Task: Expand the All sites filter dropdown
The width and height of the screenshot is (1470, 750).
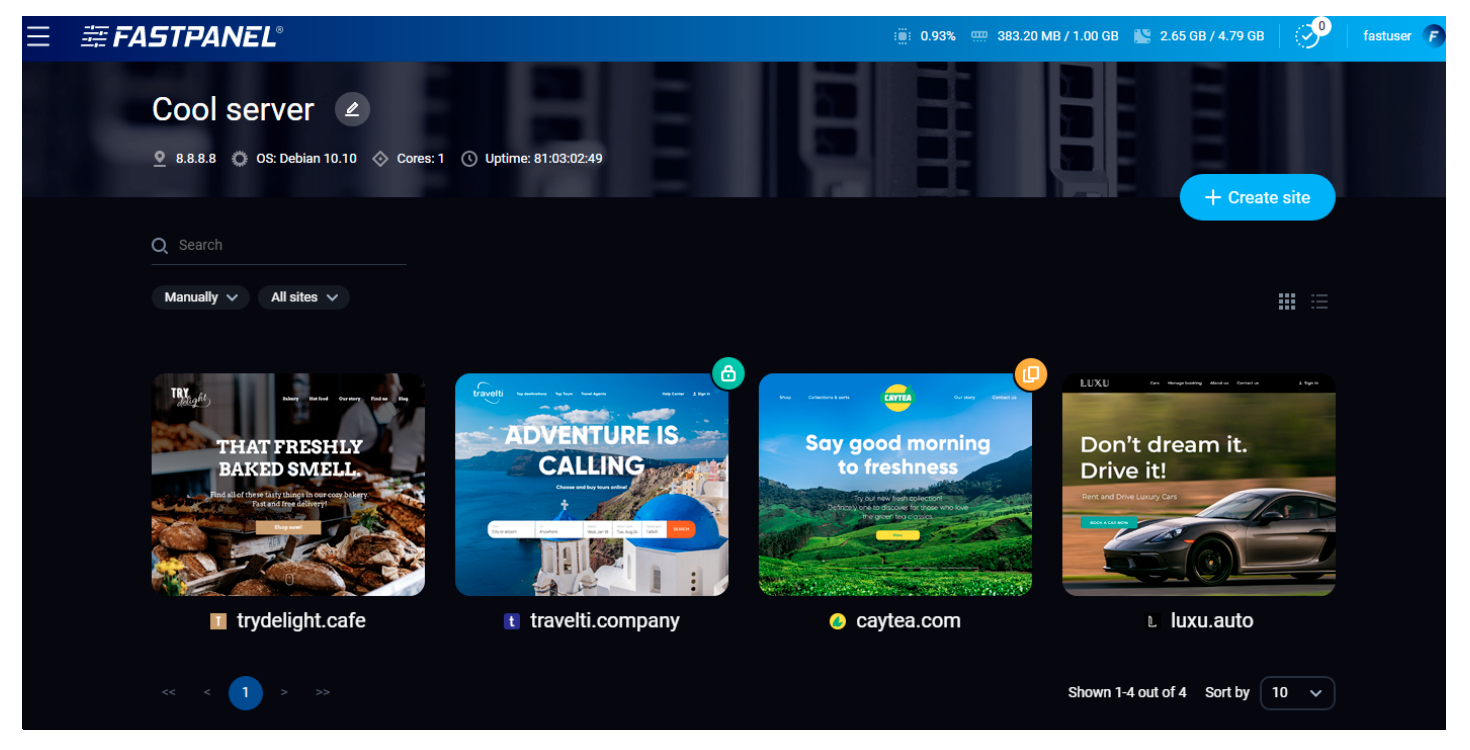Action: (304, 297)
